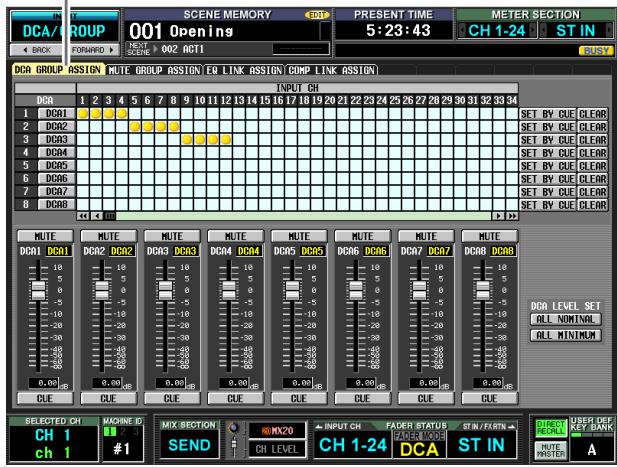Viewport: 617px width, 467px height.
Task: Edit the yellow DCA5 name label
Action: click(x=313, y=251)
